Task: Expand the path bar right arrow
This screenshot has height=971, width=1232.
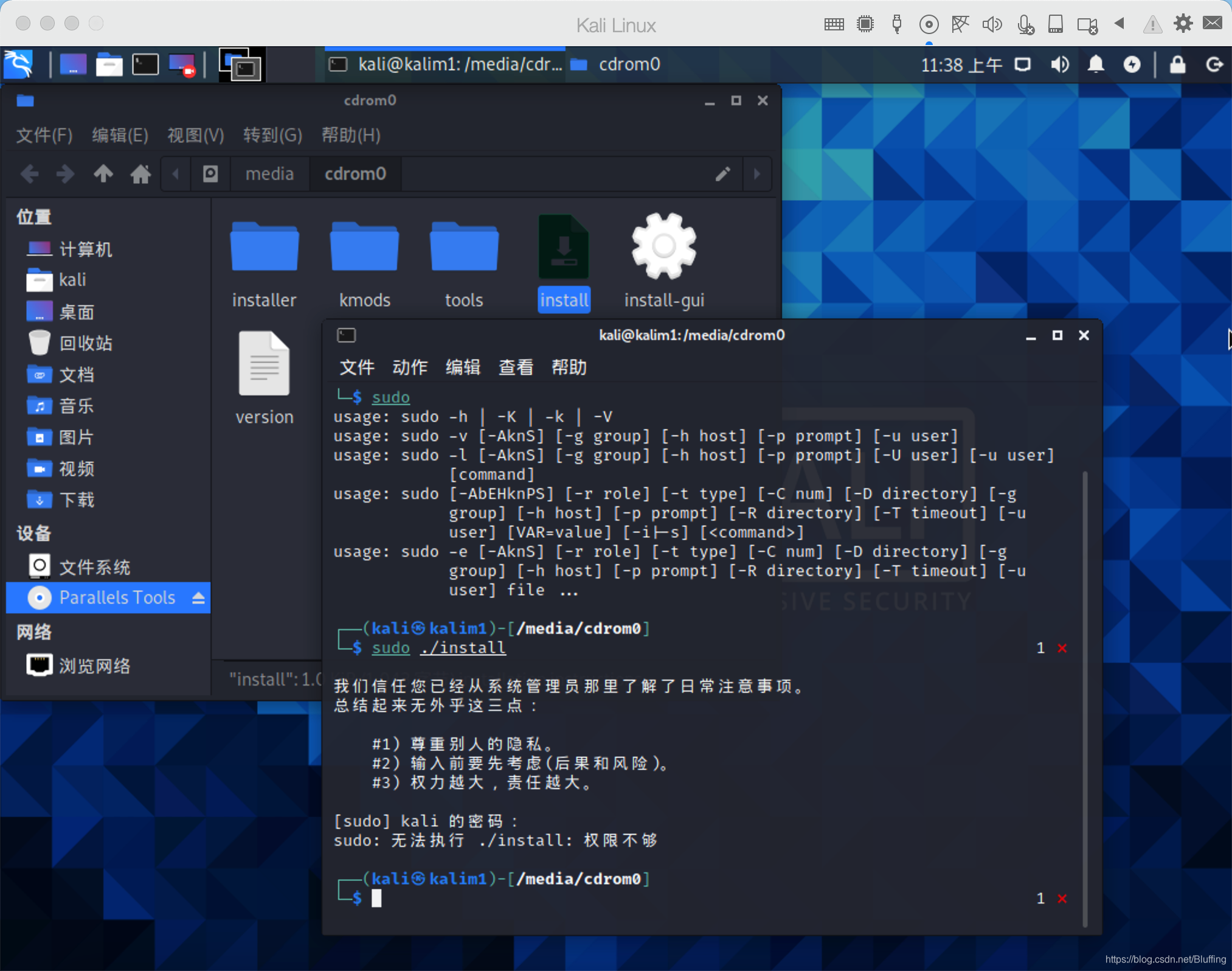Action: point(757,175)
